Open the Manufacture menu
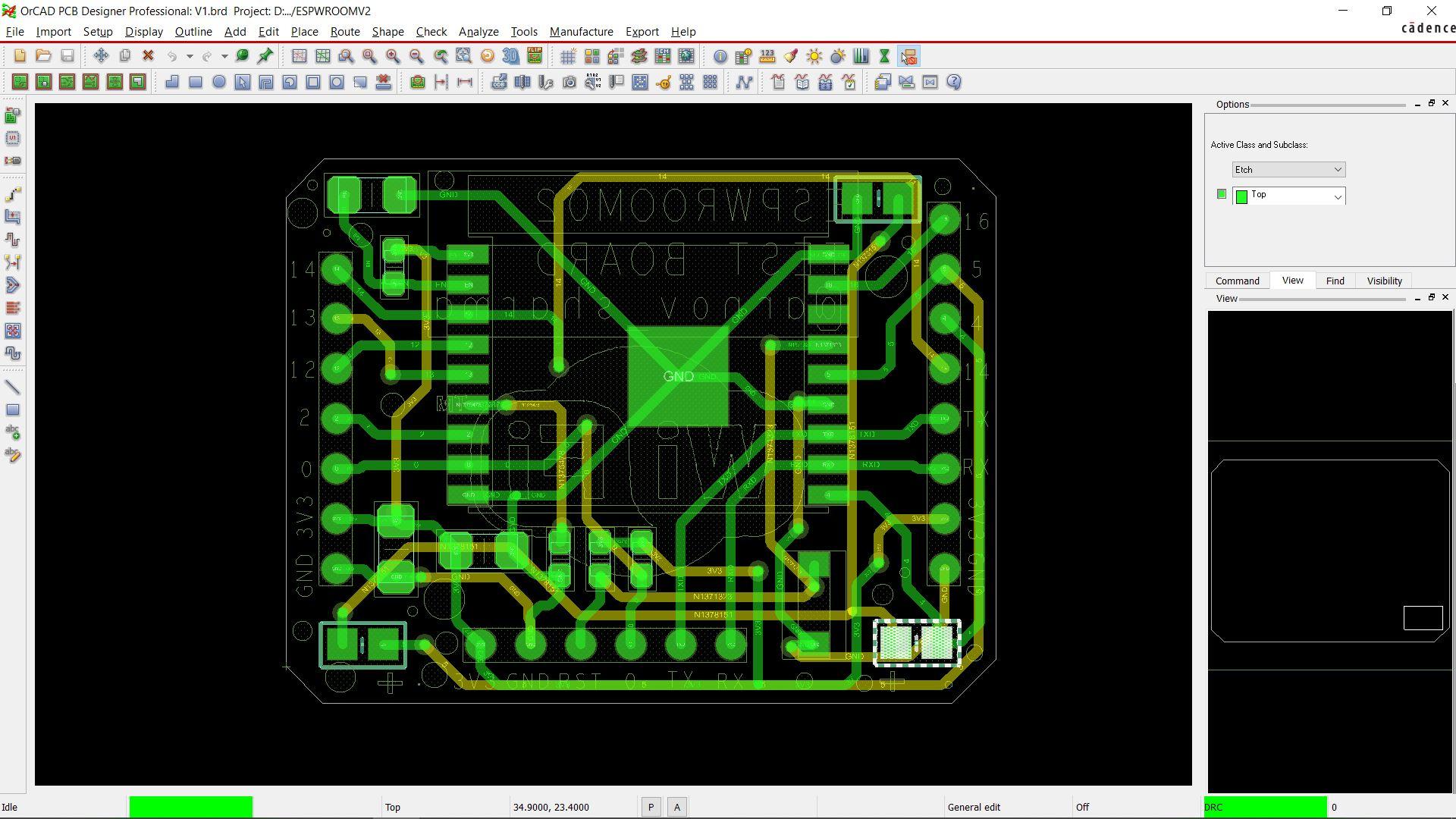 [582, 32]
